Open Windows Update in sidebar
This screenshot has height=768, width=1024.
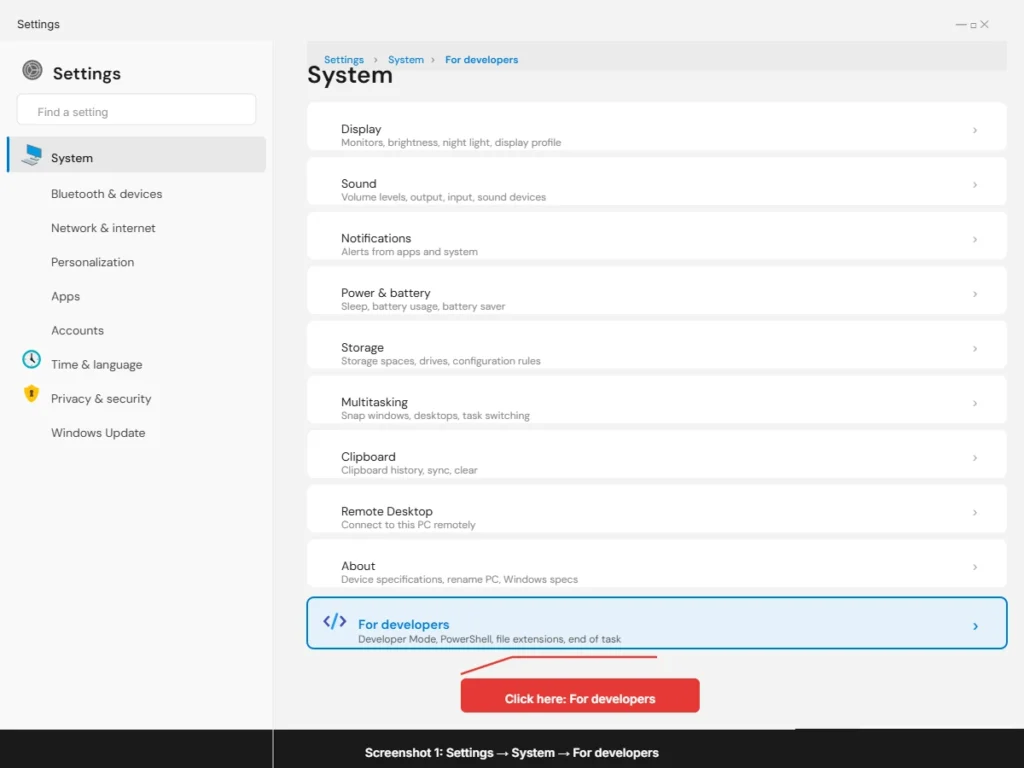tap(98, 433)
